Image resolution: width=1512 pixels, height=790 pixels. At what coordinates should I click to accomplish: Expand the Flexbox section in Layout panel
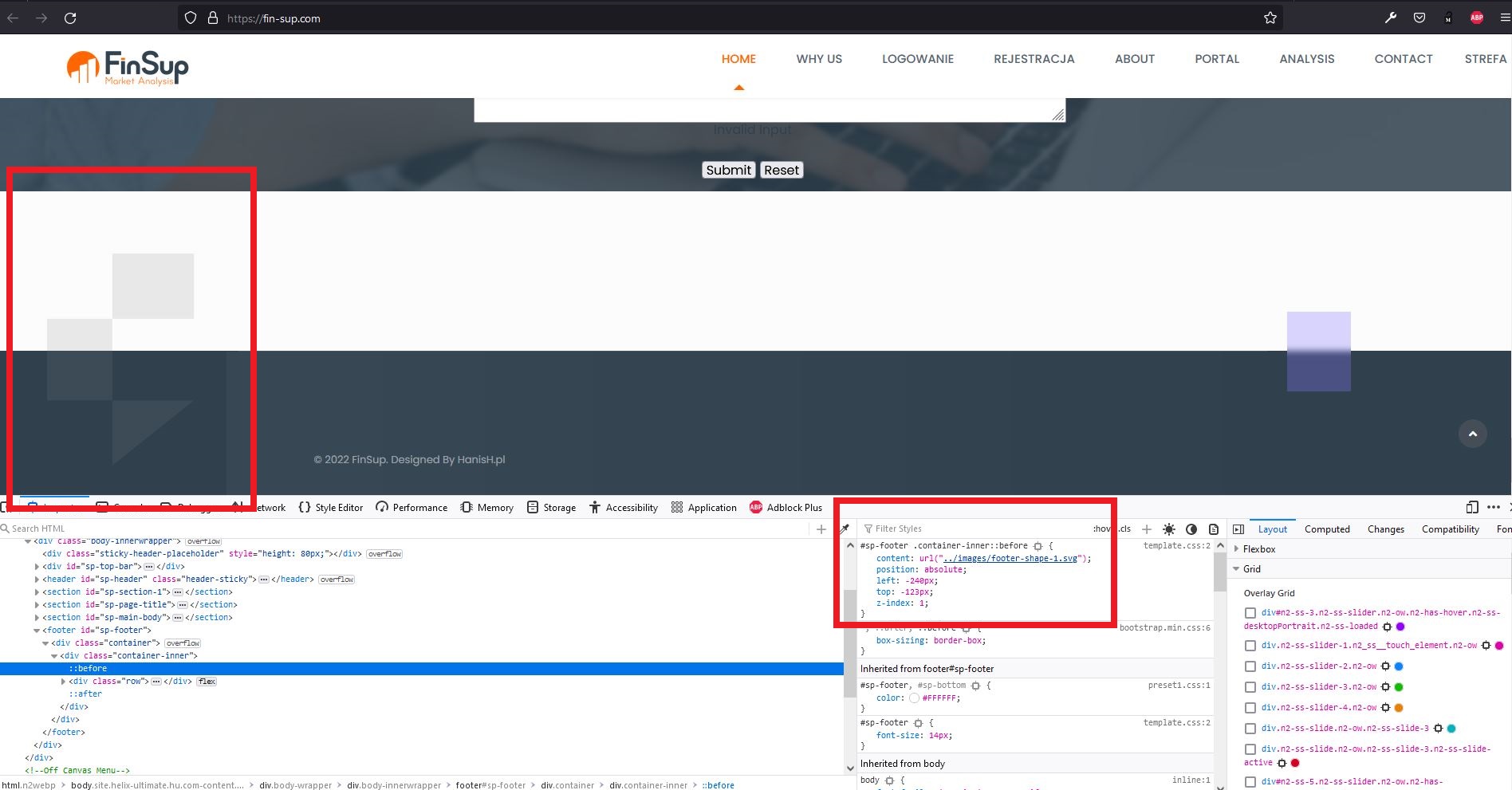coord(1237,549)
